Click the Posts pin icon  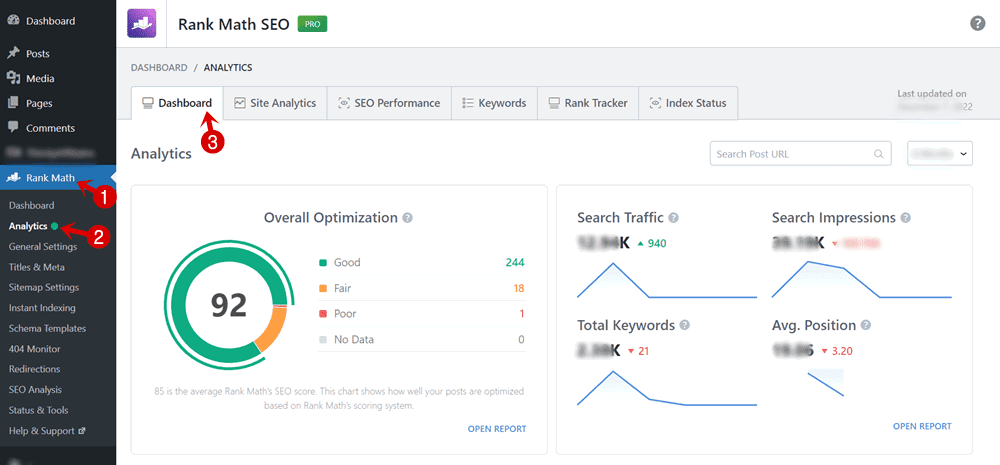click(13, 54)
